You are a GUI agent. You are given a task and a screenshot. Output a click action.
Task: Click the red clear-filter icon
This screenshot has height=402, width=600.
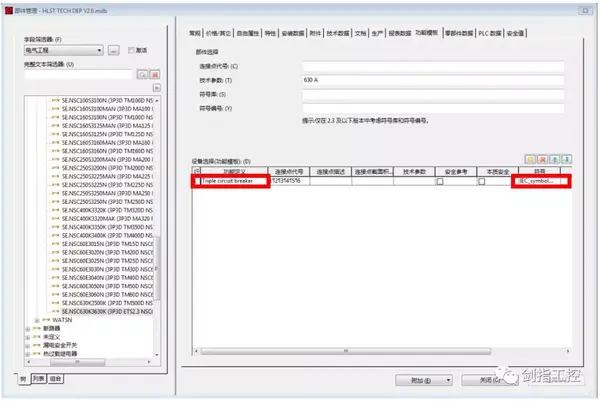(x=155, y=74)
